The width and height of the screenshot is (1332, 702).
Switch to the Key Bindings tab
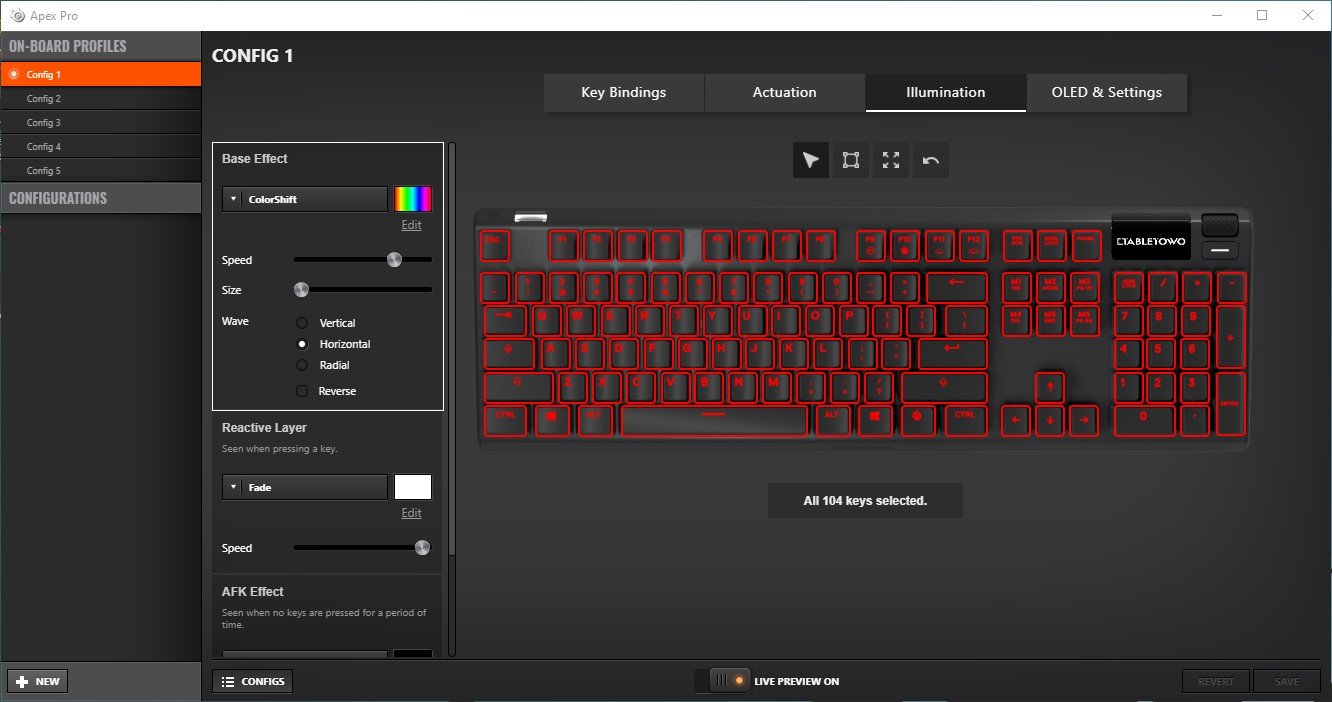624,92
